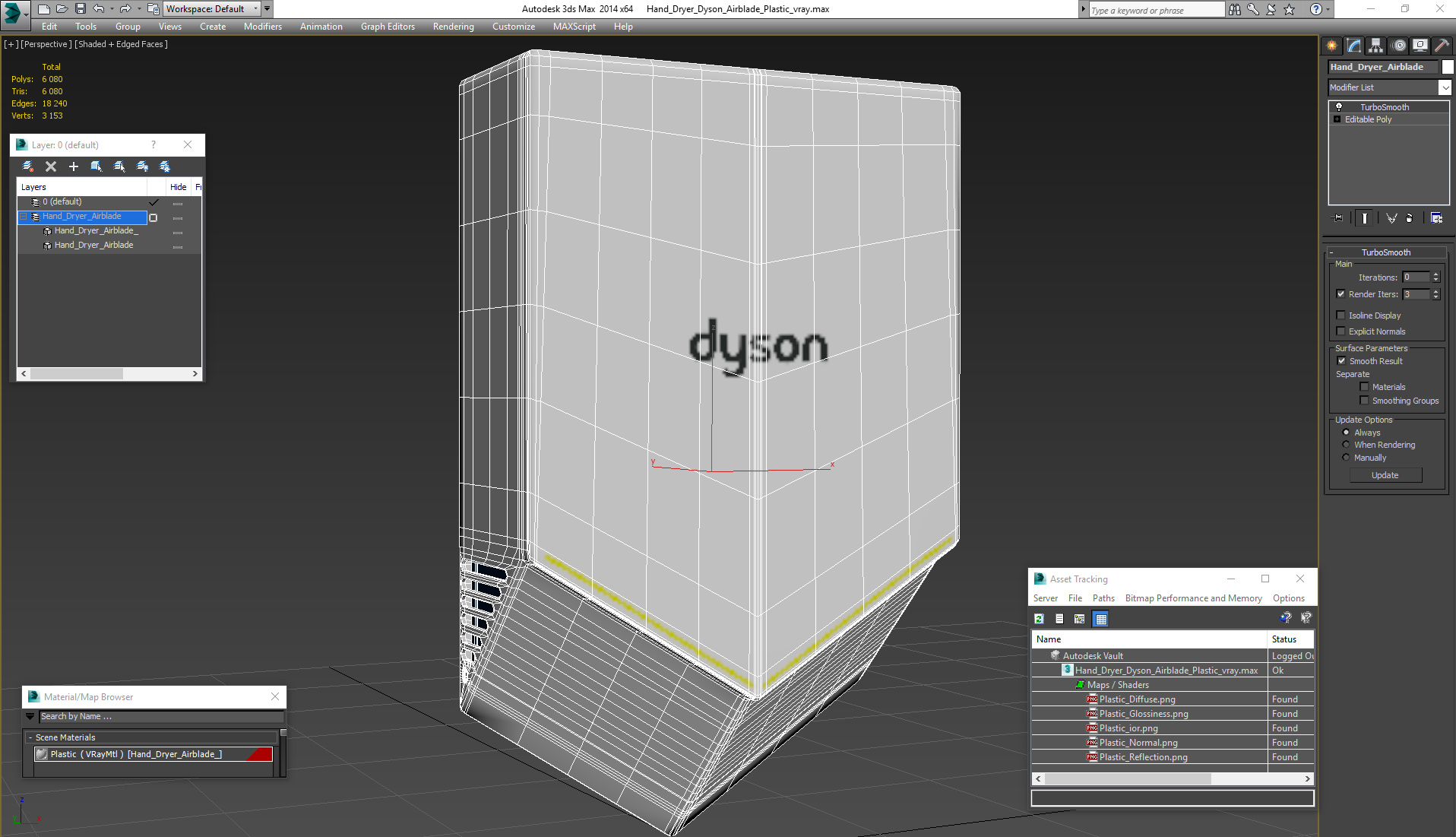Viewport: 1456px width, 837px height.
Task: Collapse the TurboSmooth rollout
Action: [1331, 252]
